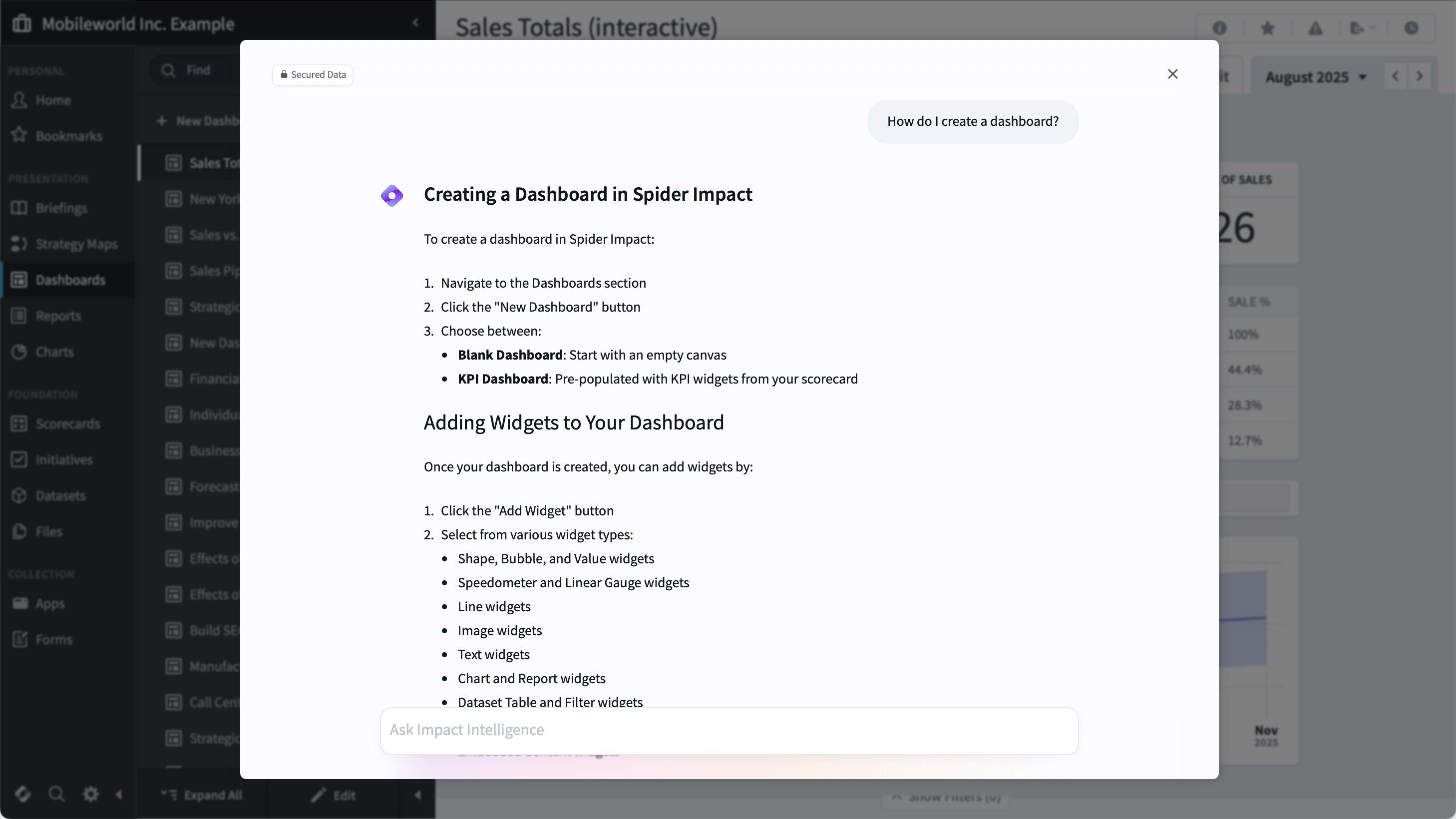1456x819 pixels.
Task: Click the New Dashboard button
Action: 198,121
